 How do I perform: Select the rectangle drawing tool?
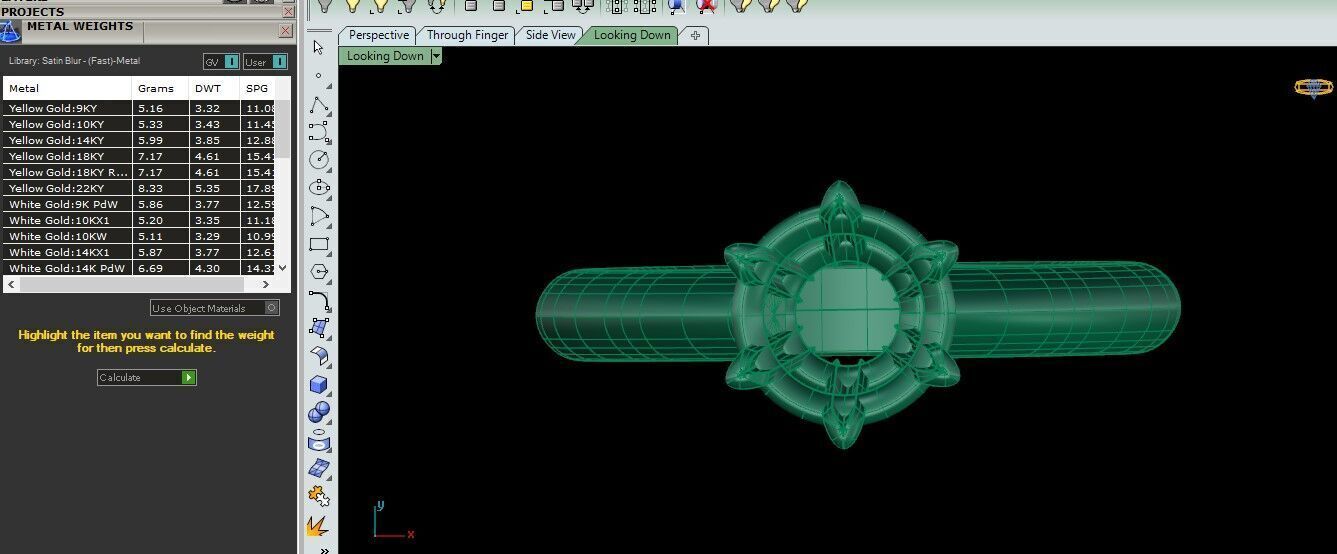[x=318, y=243]
